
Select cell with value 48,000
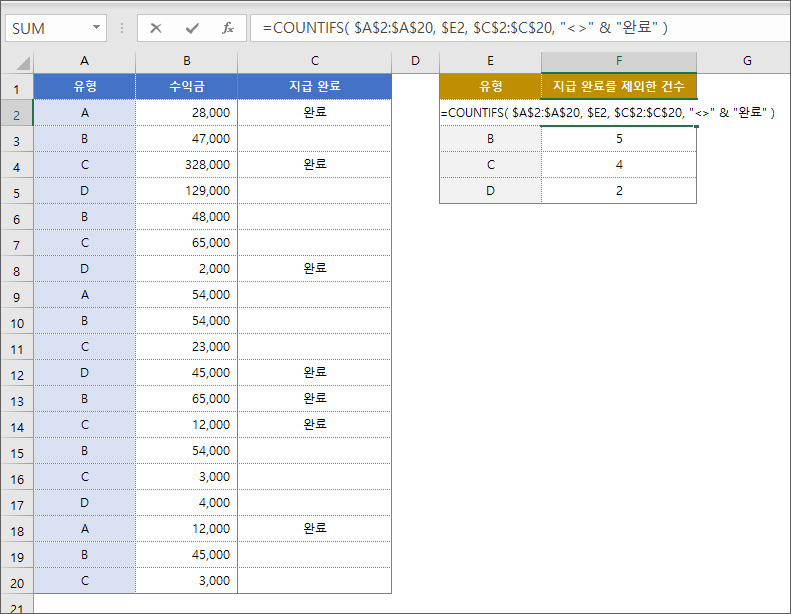[x=187, y=216]
